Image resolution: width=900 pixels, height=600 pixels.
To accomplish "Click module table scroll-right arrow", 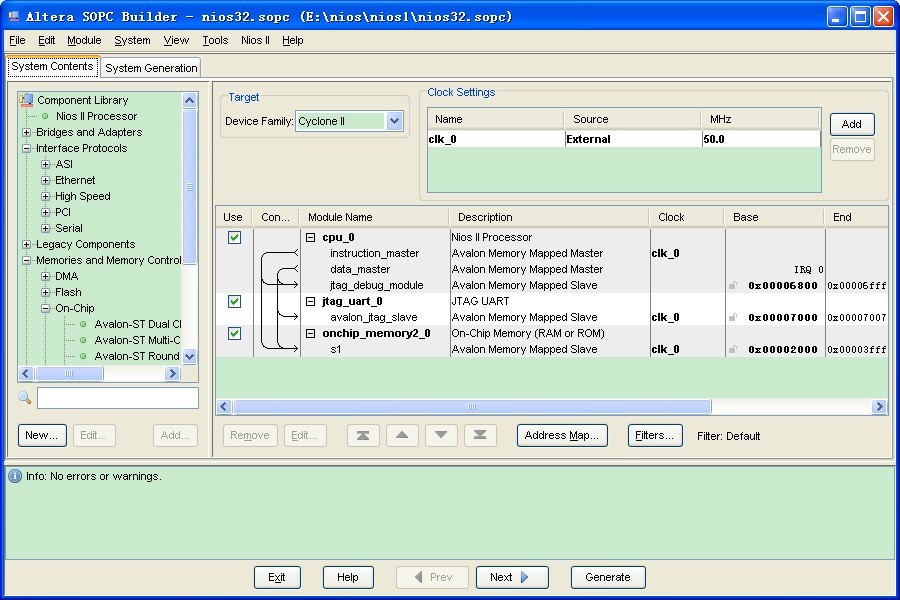I will pos(879,407).
